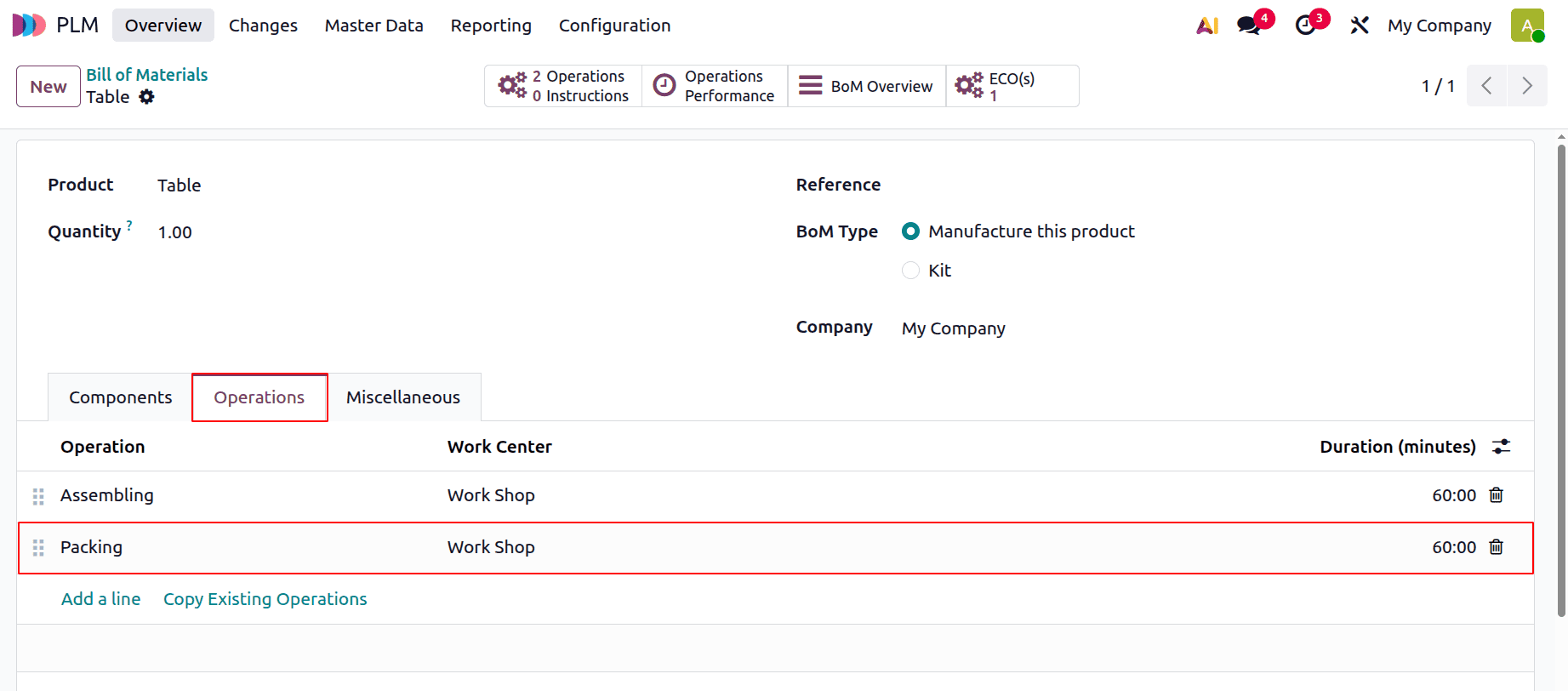Open the debug tools wrench icon
The height and width of the screenshot is (691, 1568).
tap(1360, 26)
